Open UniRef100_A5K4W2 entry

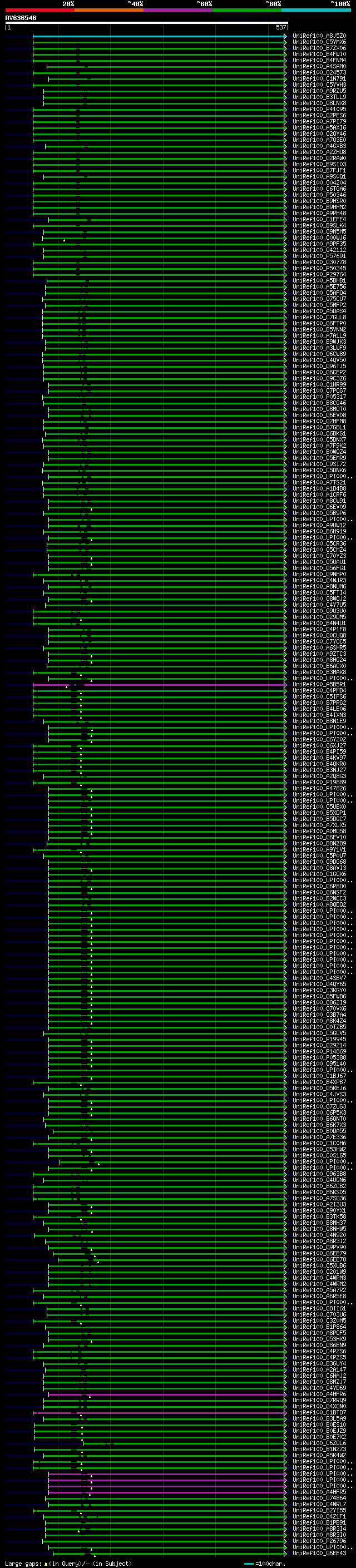(x=319, y=1456)
